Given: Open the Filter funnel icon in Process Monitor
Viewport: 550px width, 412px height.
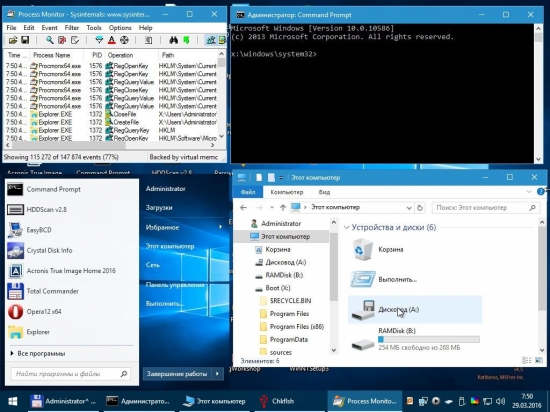Looking at the screenshot, I should click(x=99, y=40).
